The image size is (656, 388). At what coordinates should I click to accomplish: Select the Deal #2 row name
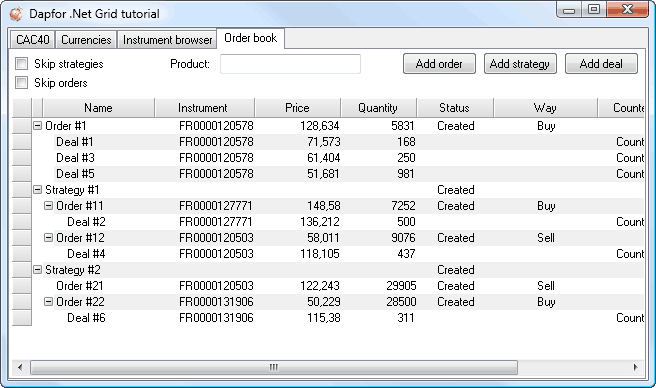(86, 222)
